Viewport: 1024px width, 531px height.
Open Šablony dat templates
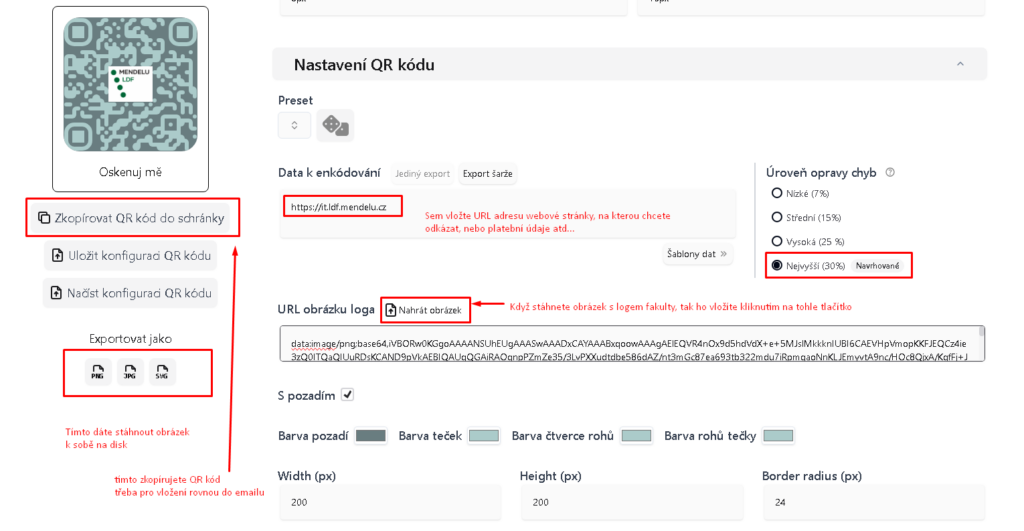(697, 253)
